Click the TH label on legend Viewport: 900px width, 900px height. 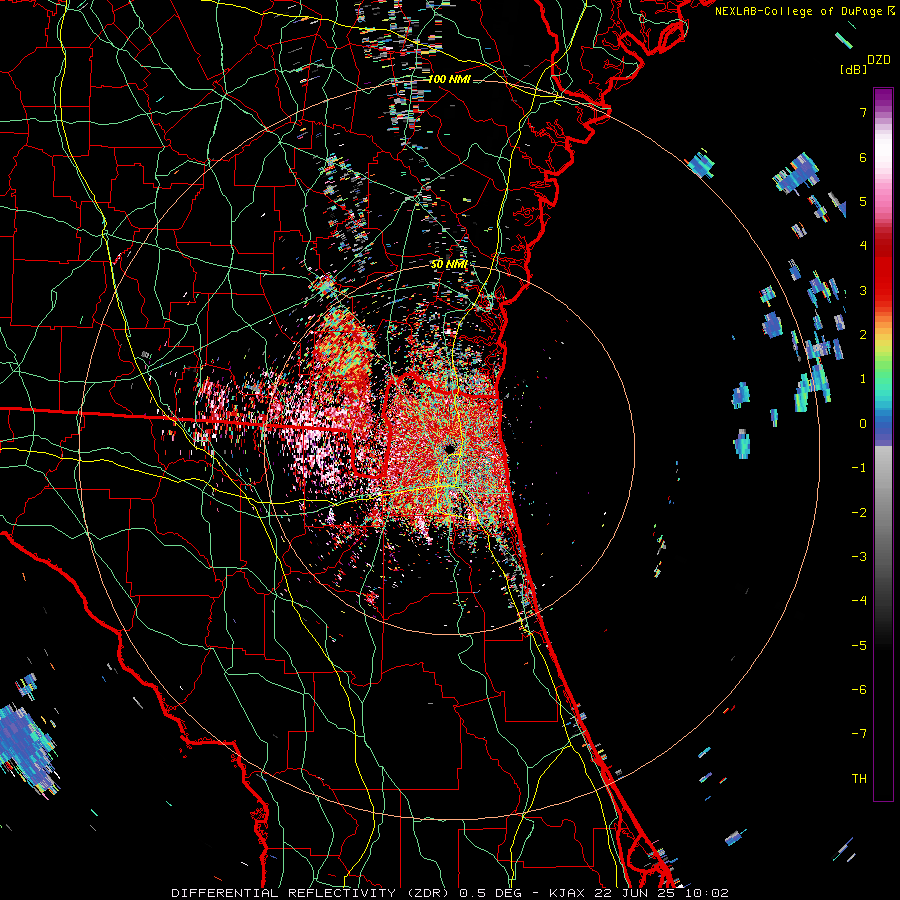click(859, 778)
